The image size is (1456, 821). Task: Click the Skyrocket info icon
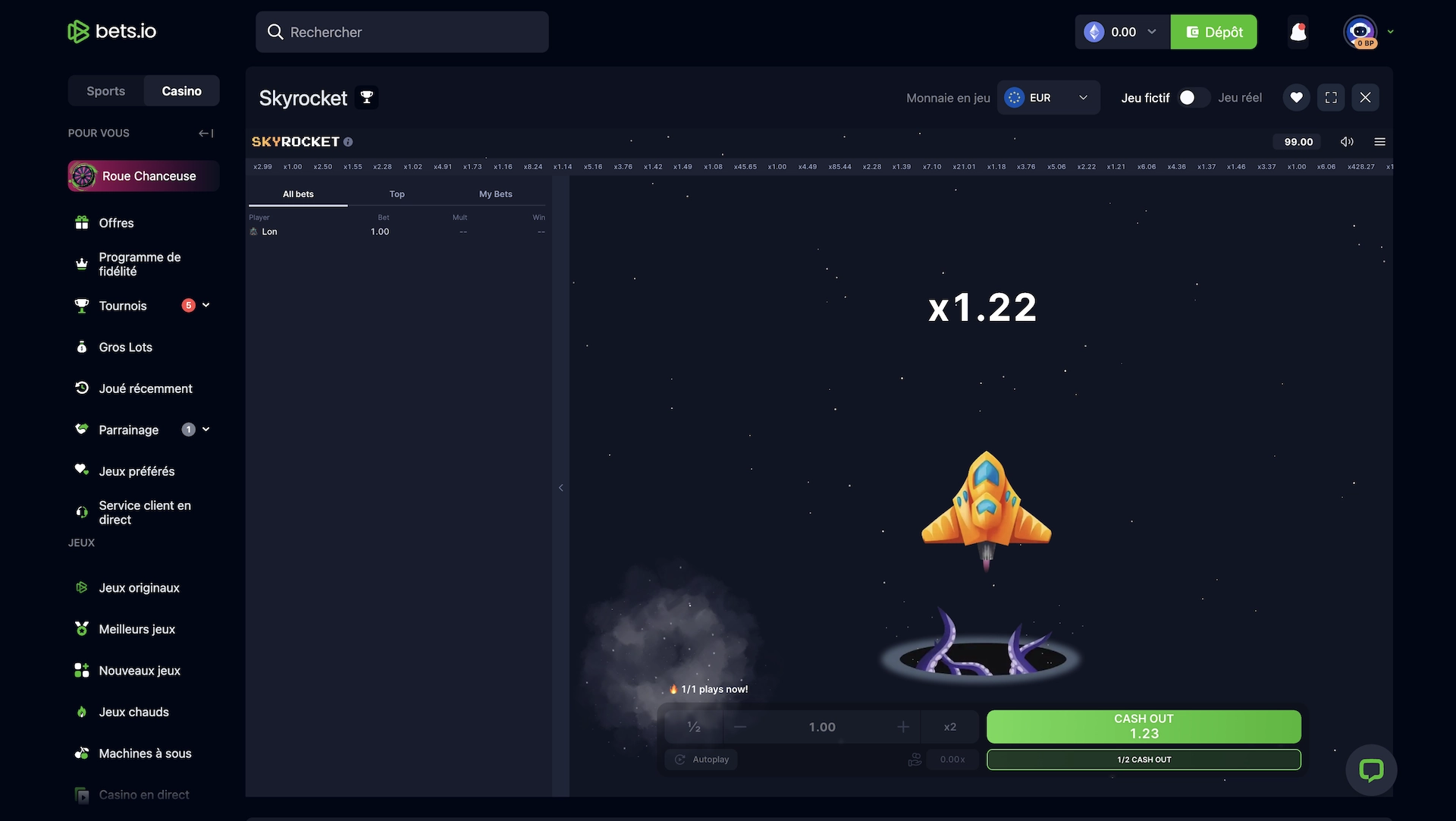[348, 141]
